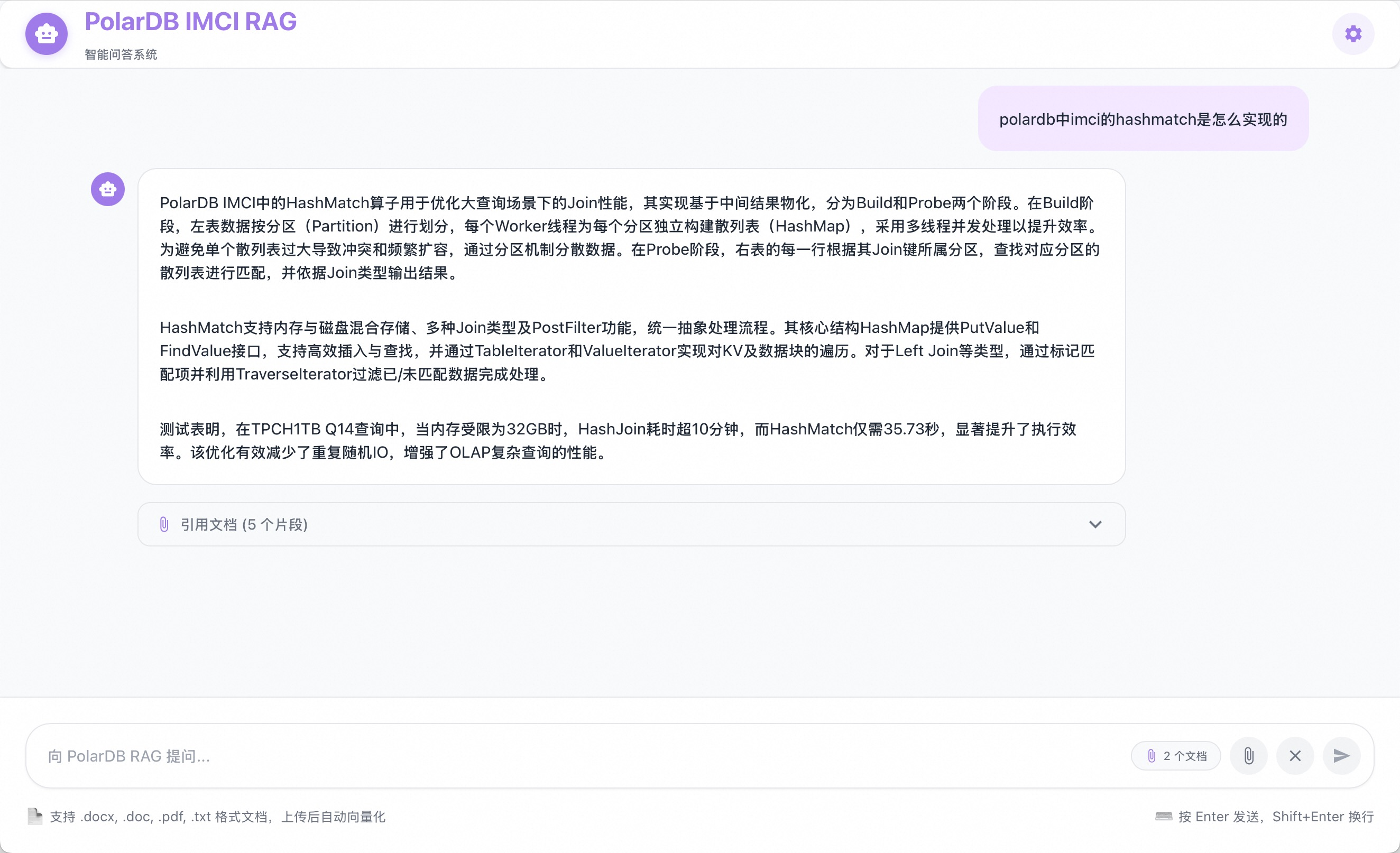This screenshot has width=1400, height=853.
Task: Click the 智能问答系统 subtitle text
Action: coord(121,54)
